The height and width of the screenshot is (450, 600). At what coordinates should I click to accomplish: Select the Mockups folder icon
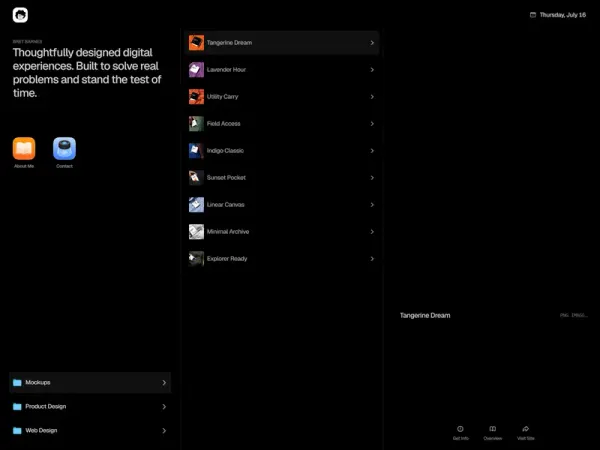[17, 383]
